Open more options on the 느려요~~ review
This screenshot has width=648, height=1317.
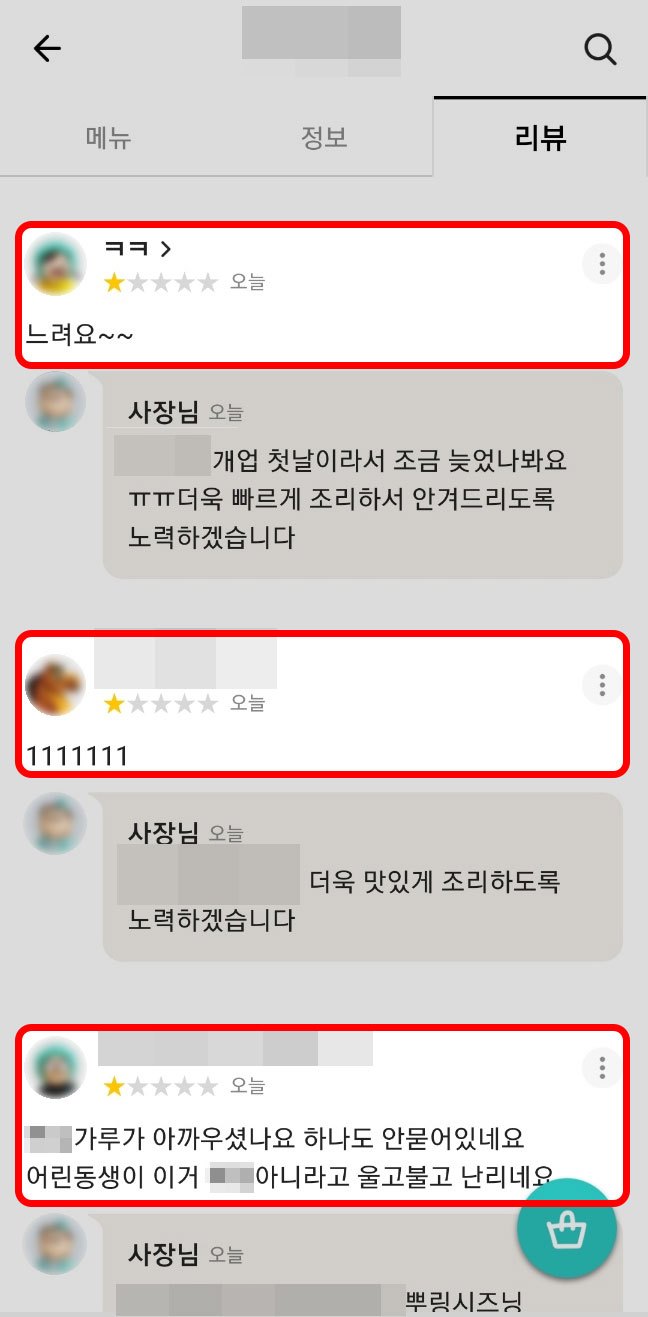tap(602, 264)
